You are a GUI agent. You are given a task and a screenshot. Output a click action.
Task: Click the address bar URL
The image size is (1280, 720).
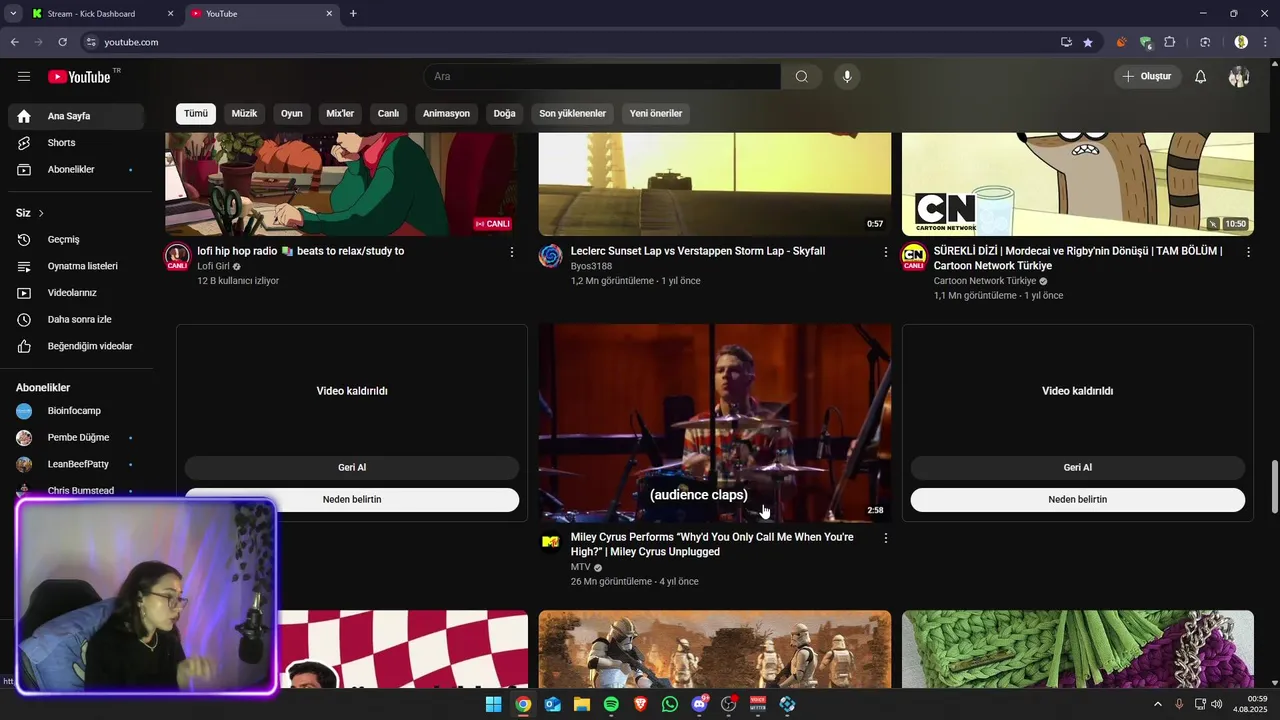point(132,42)
